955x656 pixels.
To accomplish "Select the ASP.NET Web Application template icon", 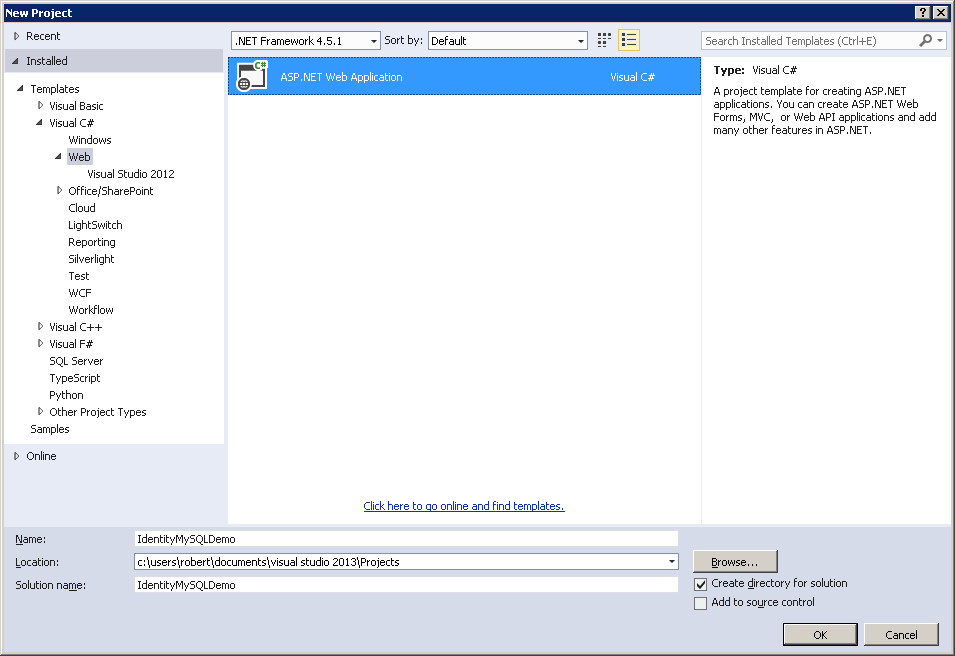I will tap(251, 75).
